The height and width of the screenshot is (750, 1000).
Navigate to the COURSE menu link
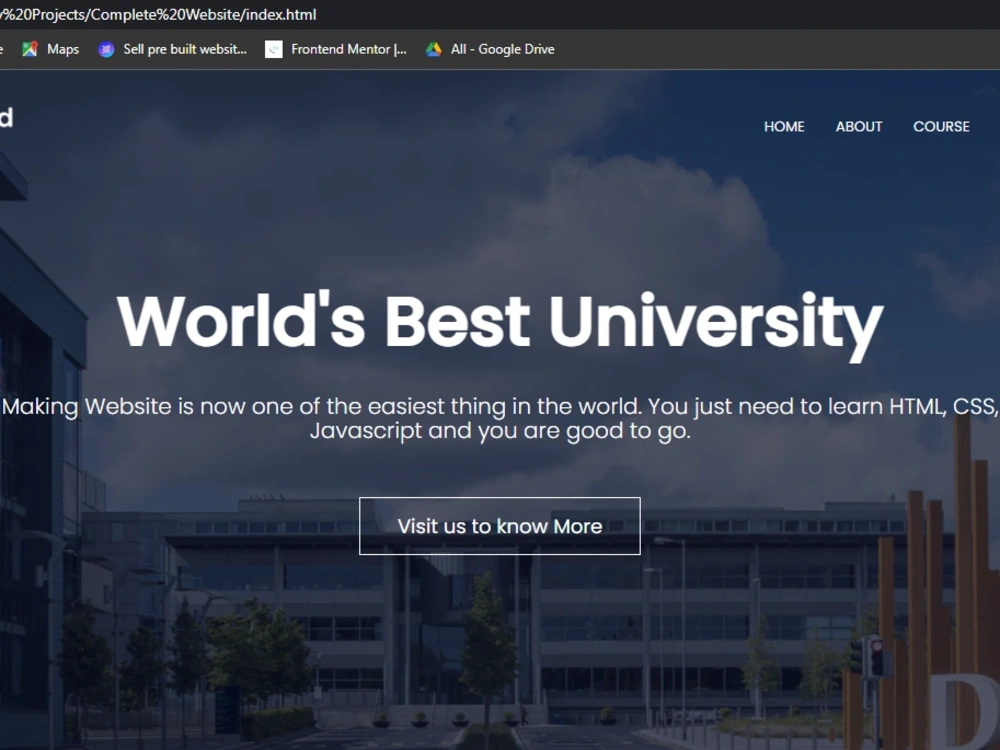click(x=941, y=126)
